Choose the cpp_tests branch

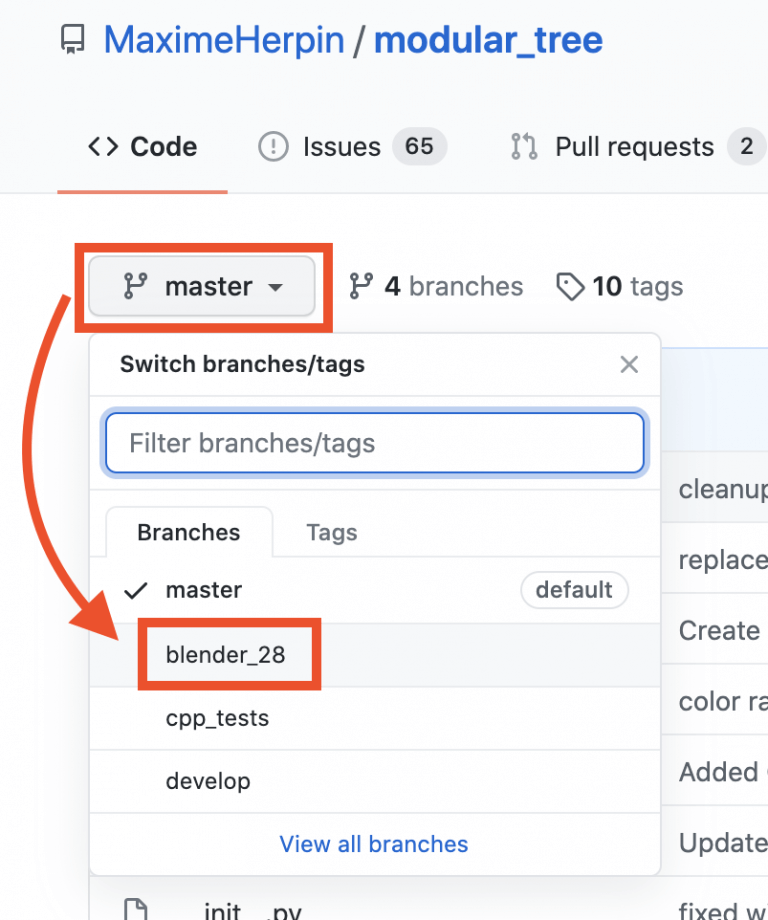coord(217,718)
